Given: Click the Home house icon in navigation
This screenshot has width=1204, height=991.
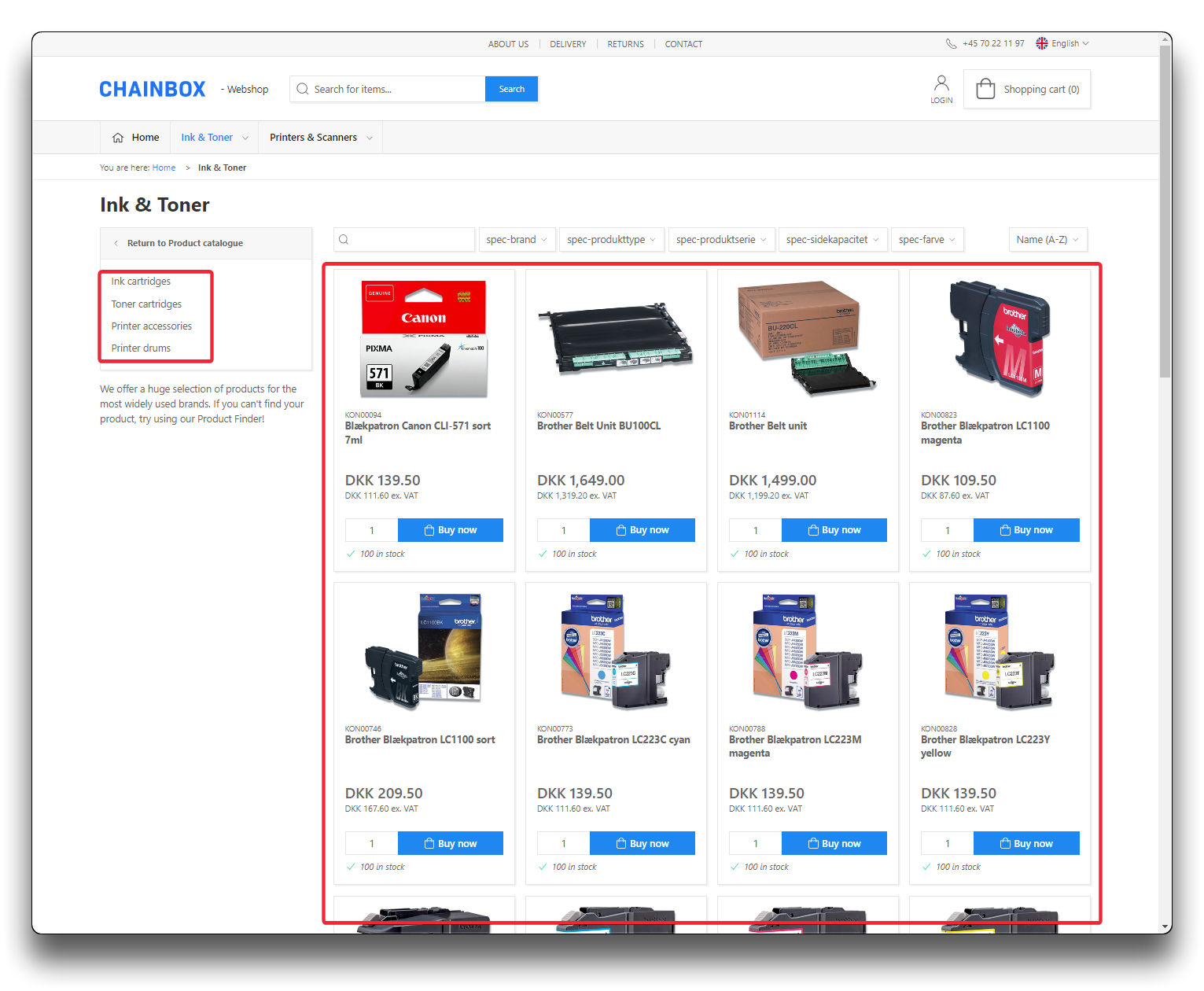Looking at the screenshot, I should point(118,138).
